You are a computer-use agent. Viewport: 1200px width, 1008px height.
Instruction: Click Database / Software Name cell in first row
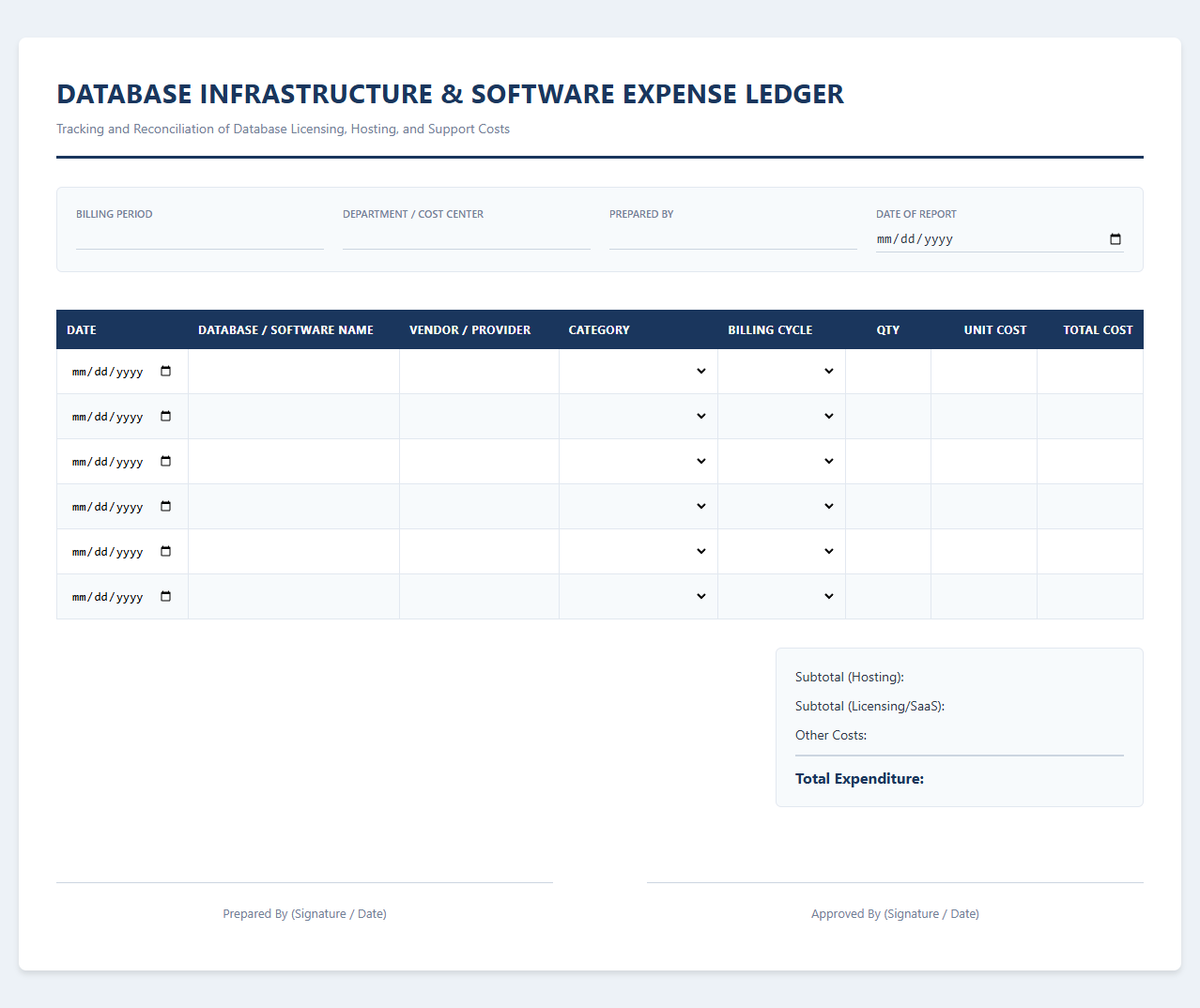coord(294,372)
